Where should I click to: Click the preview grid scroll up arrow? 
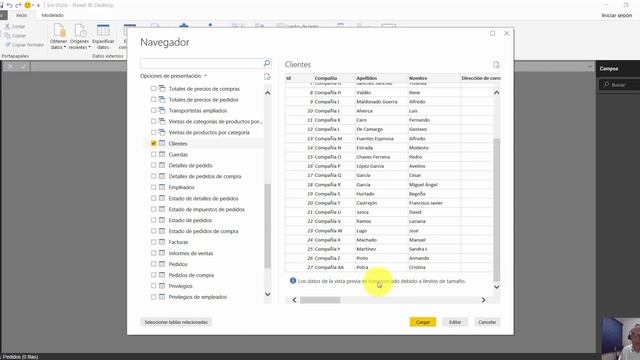[x=496, y=93]
